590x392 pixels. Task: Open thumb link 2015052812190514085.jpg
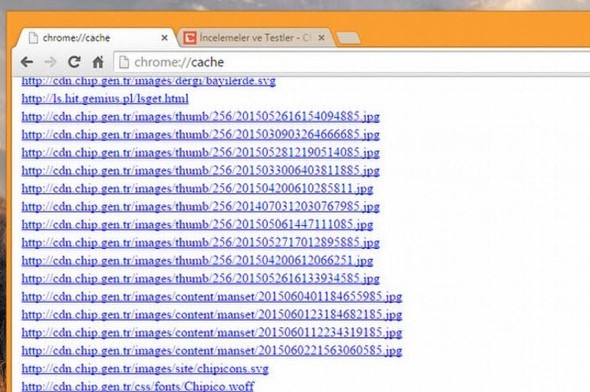pos(201,153)
